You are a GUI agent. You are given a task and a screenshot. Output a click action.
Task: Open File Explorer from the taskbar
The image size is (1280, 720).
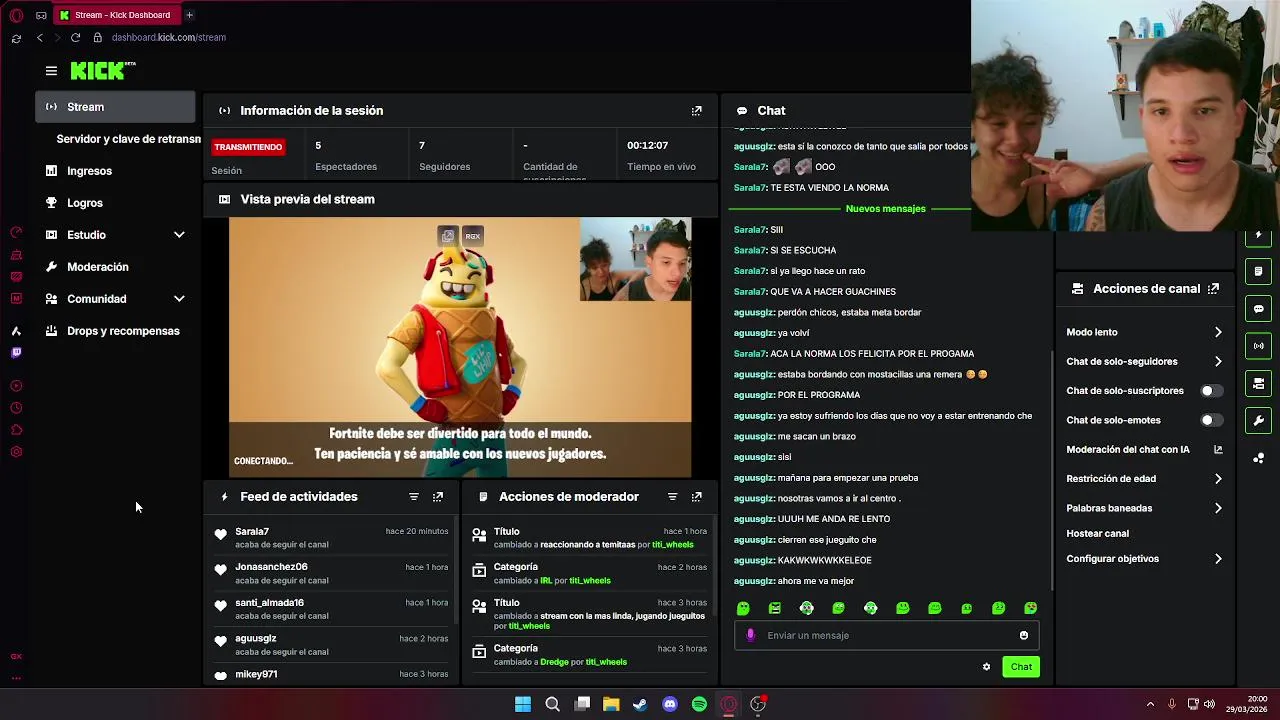tap(611, 704)
